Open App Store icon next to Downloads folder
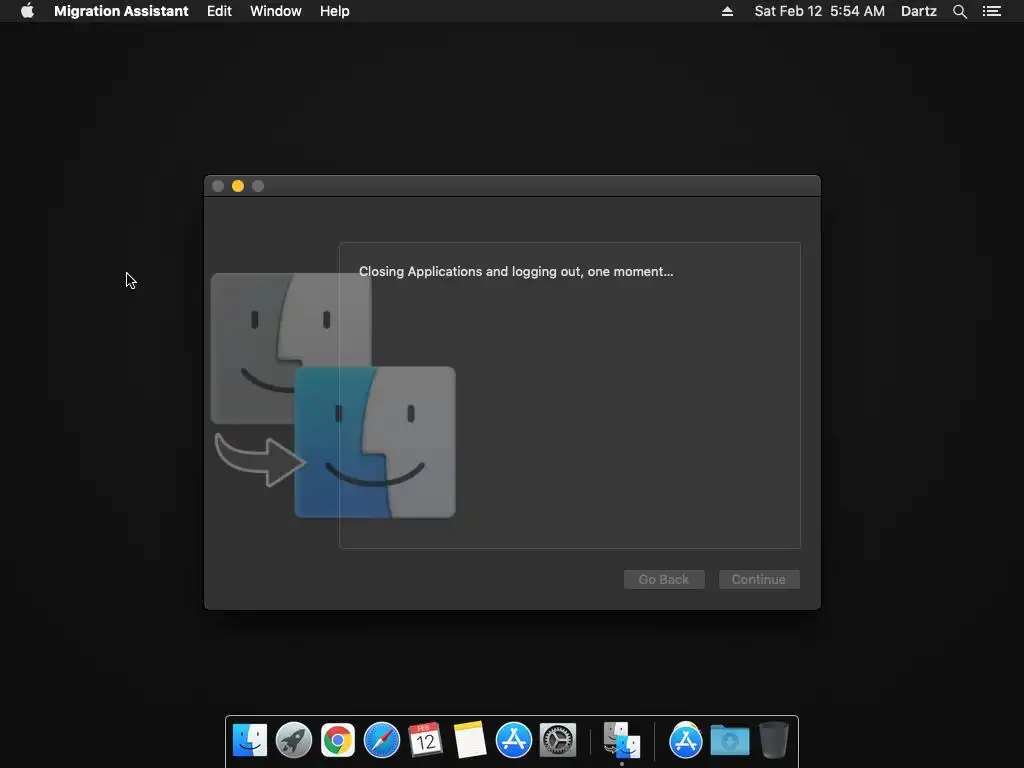 click(x=685, y=740)
